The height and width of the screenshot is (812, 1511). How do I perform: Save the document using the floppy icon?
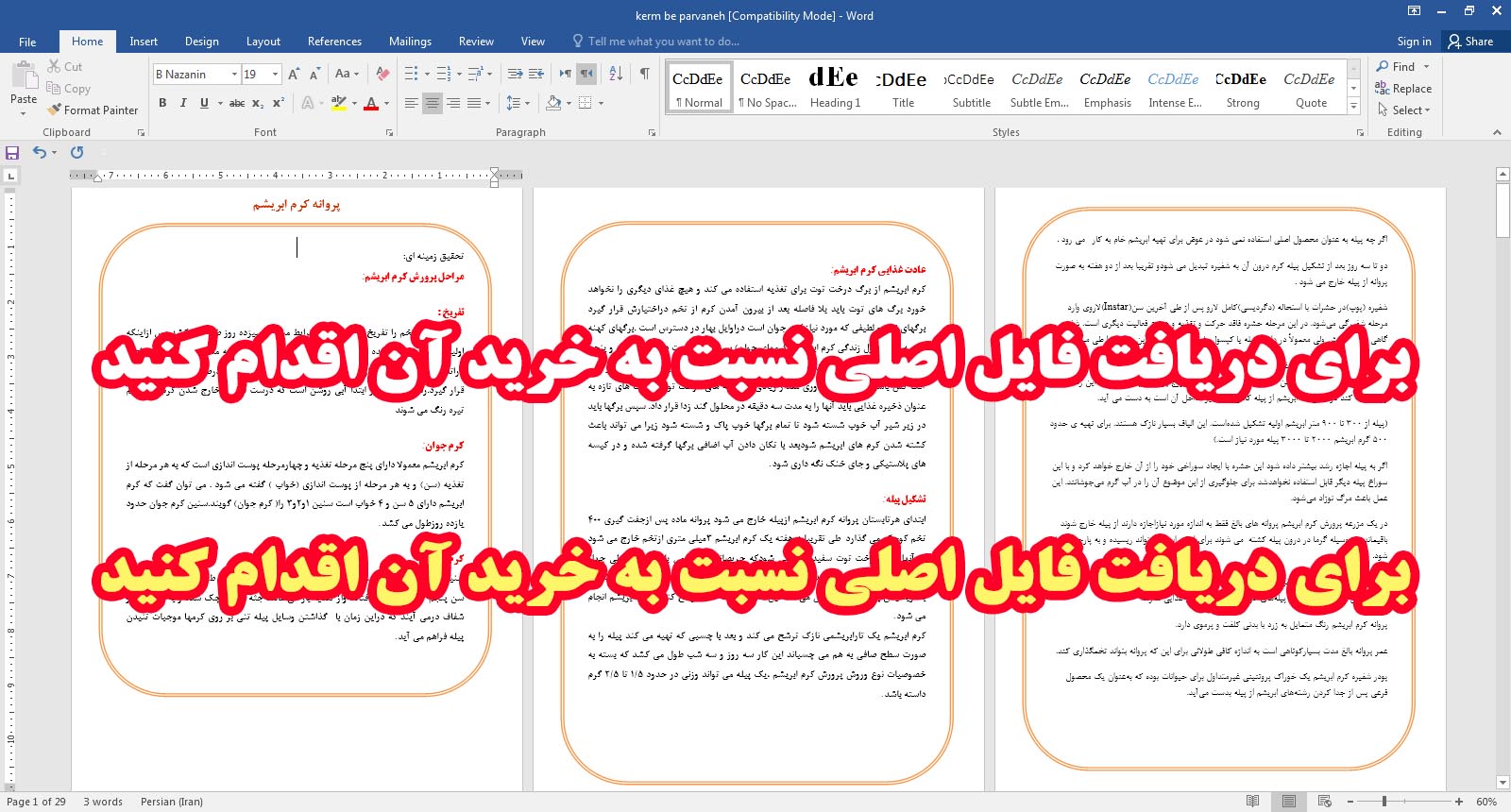(12, 152)
